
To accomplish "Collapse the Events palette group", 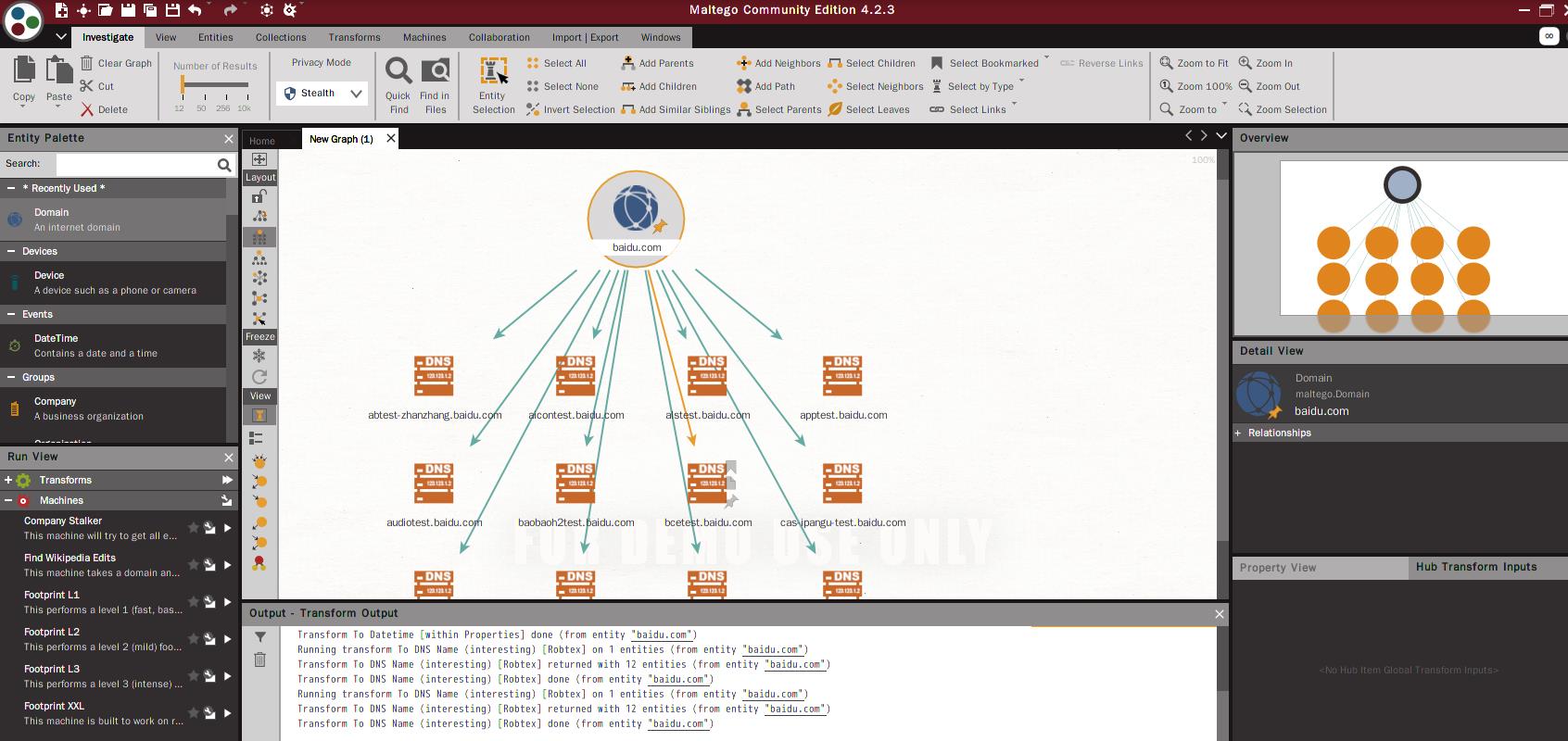I will tap(11, 314).
